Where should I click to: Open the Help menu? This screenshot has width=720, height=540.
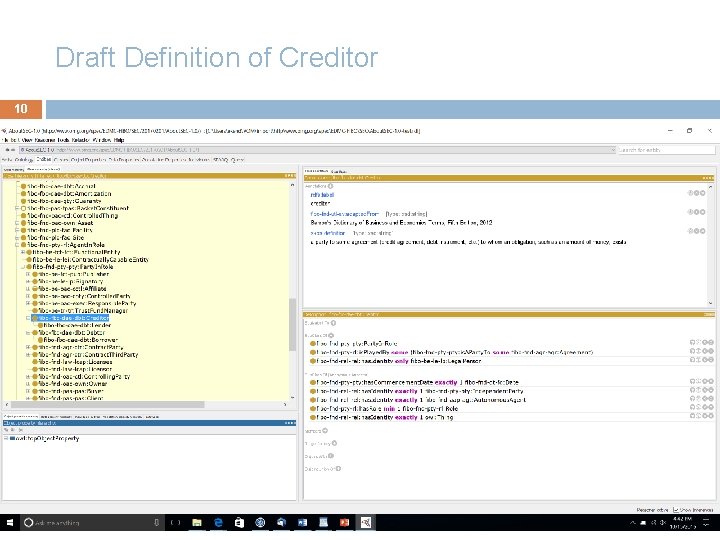119,140
